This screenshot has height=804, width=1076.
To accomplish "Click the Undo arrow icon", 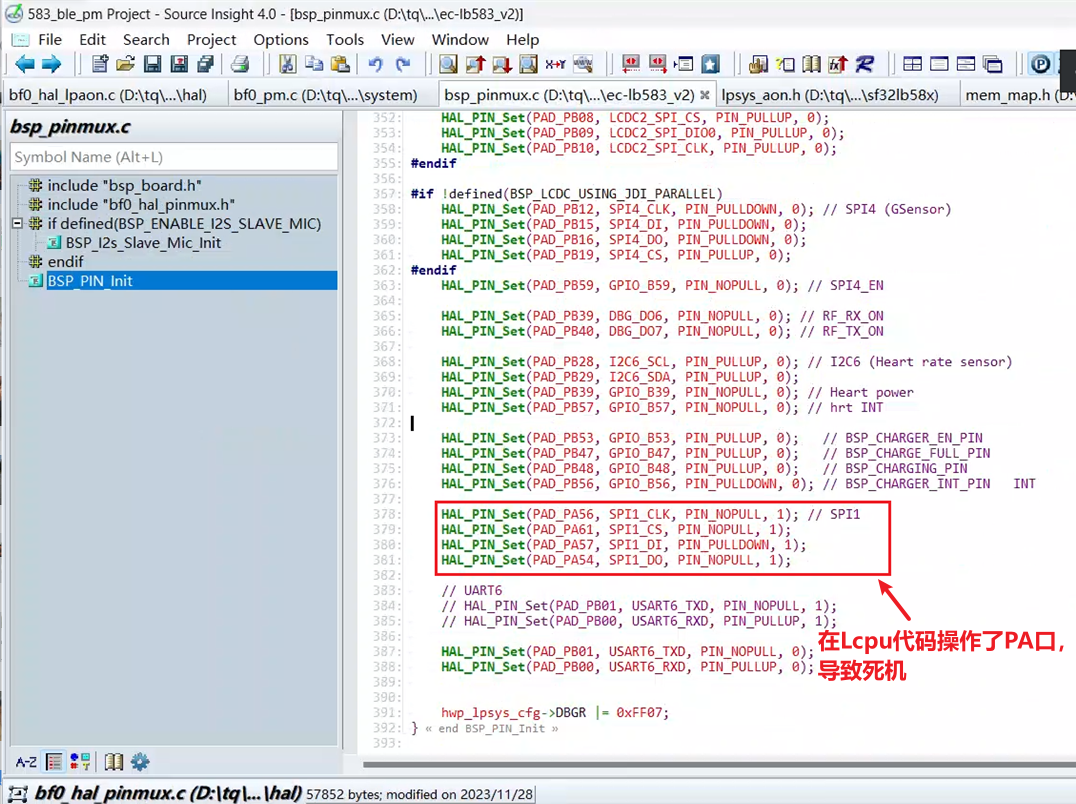I will click(375, 65).
